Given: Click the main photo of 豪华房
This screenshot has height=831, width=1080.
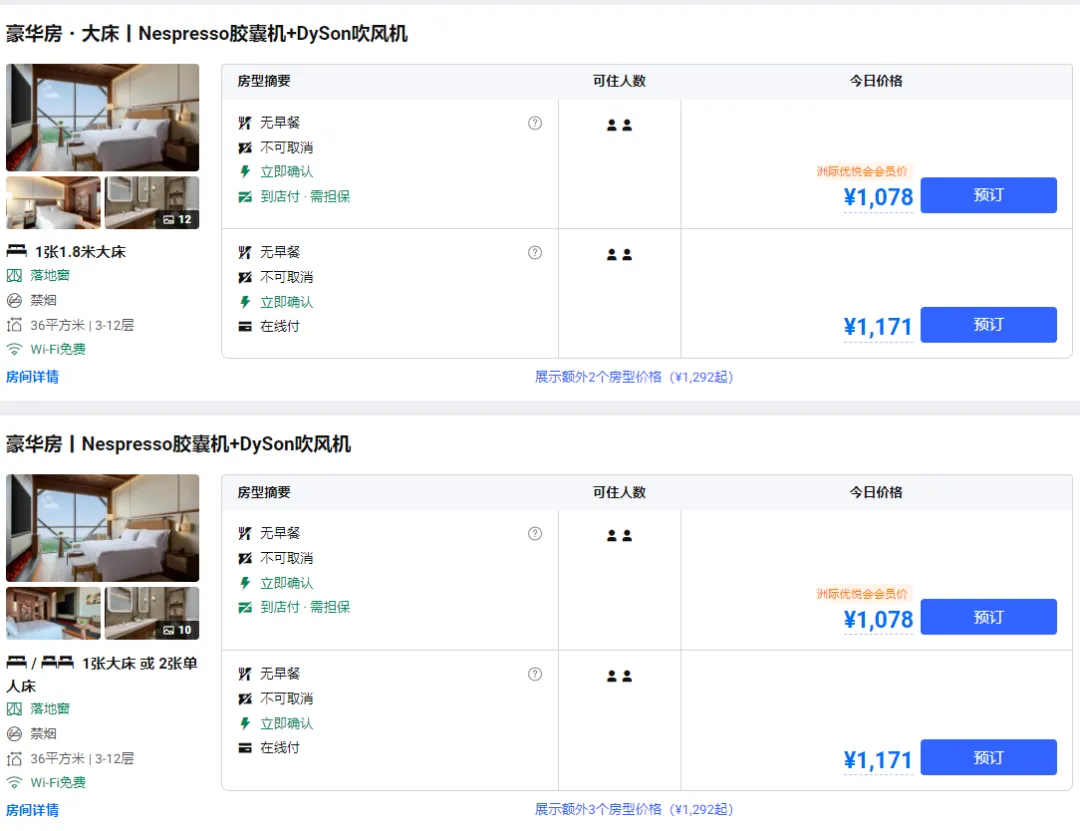Looking at the screenshot, I should click(102, 529).
